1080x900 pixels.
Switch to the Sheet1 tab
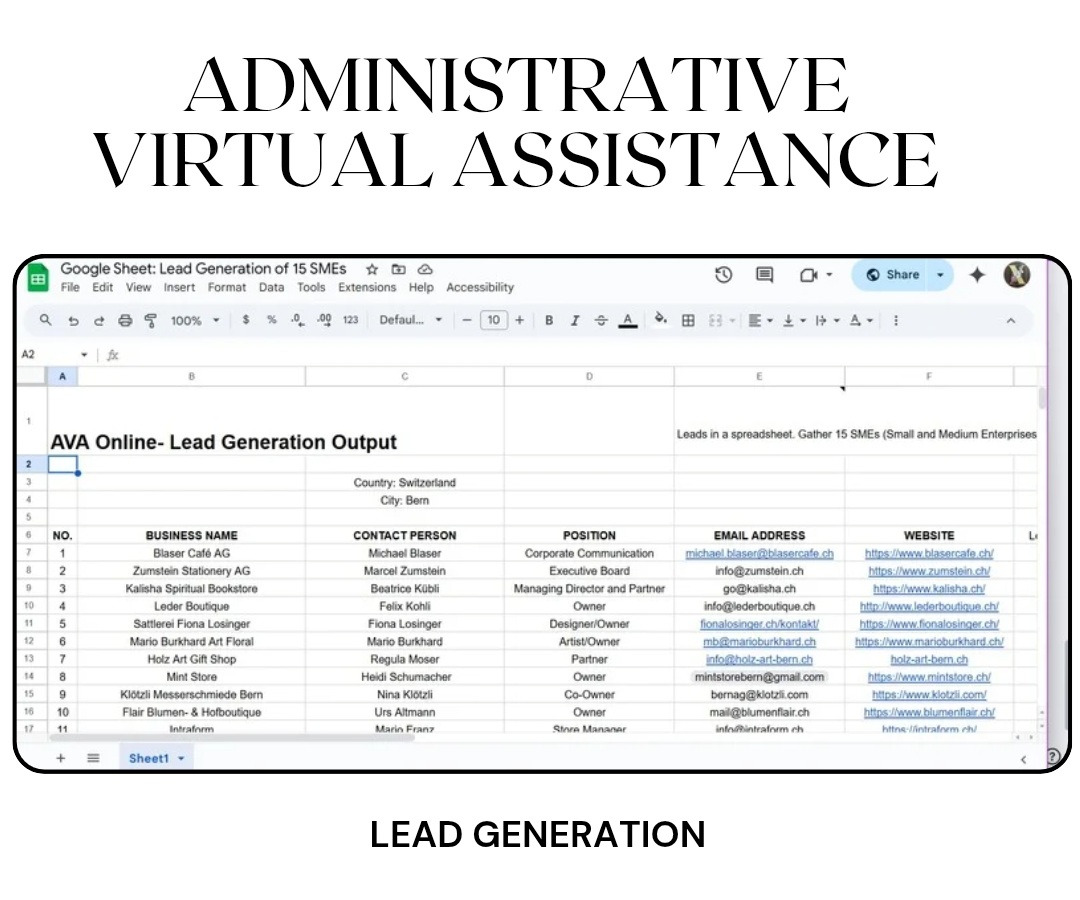[149, 758]
